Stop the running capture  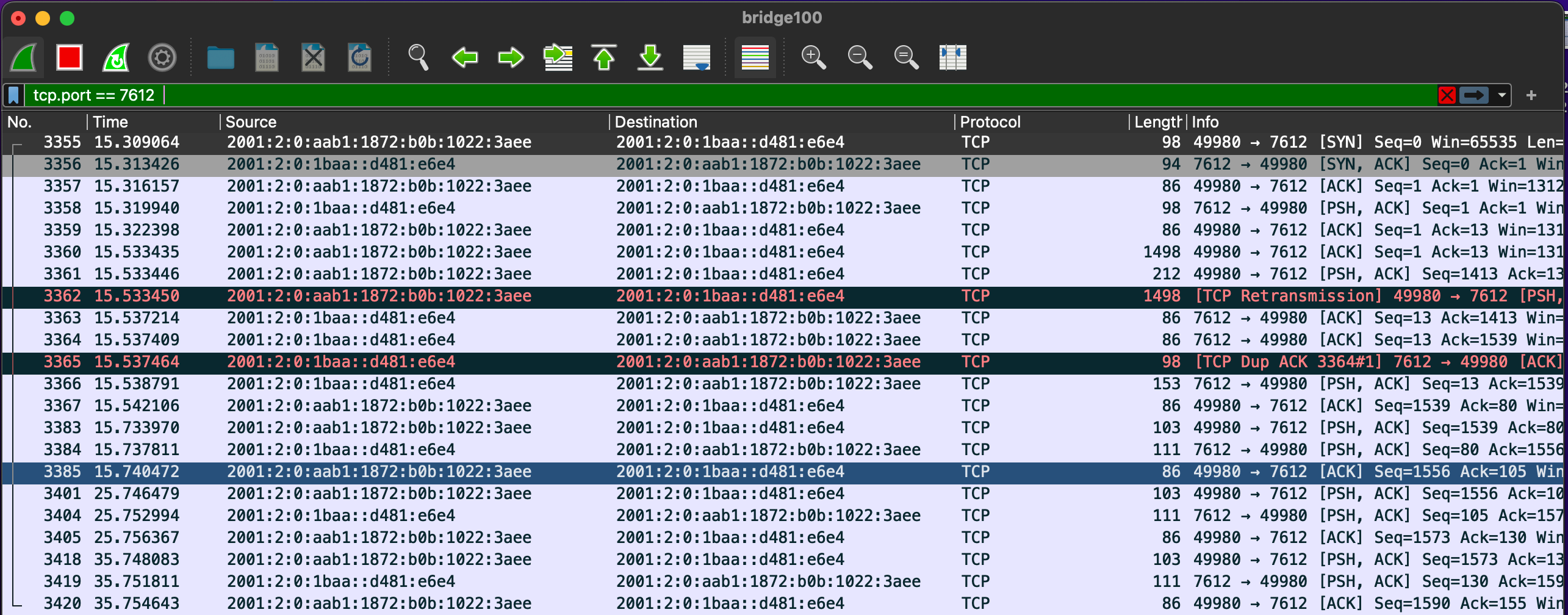[x=70, y=57]
